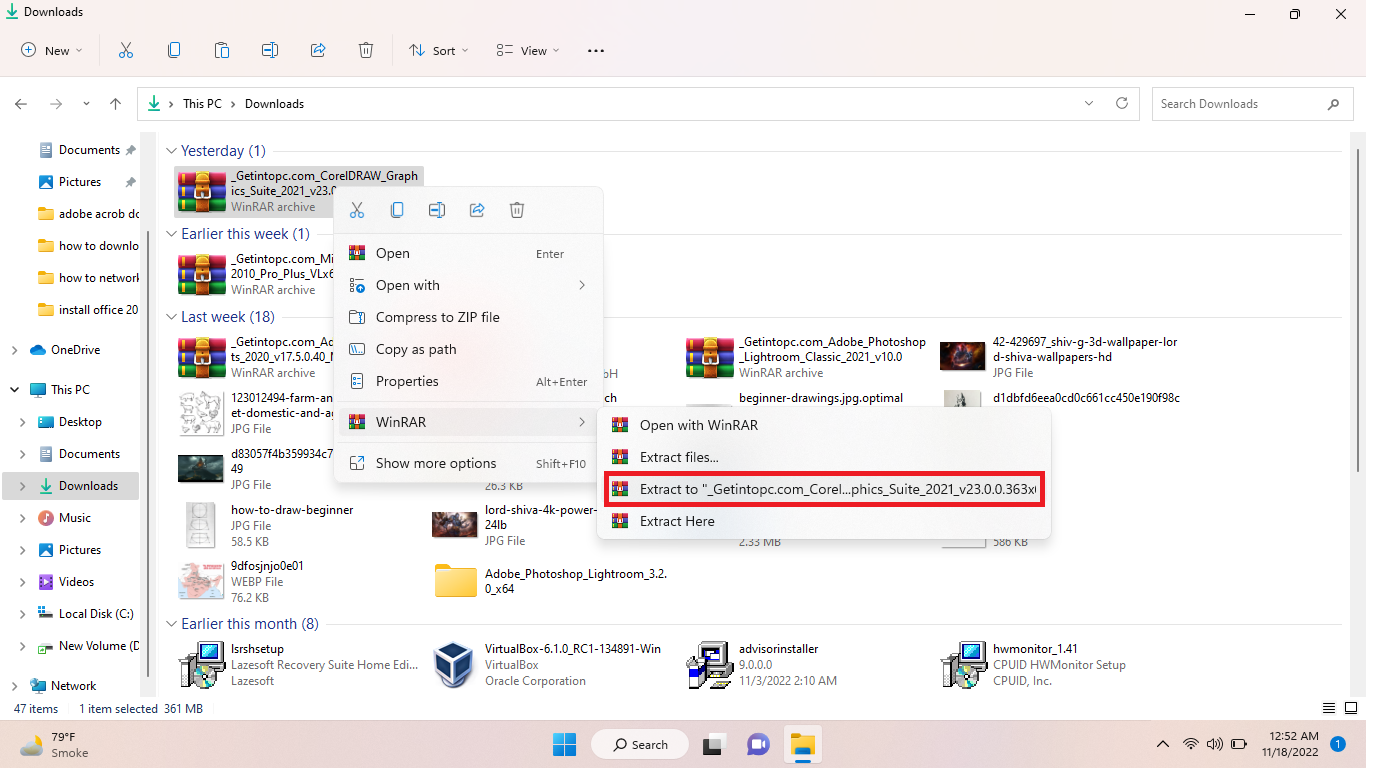Switch to details view icon in status bar
The height and width of the screenshot is (782, 1376).
[x=1329, y=708]
